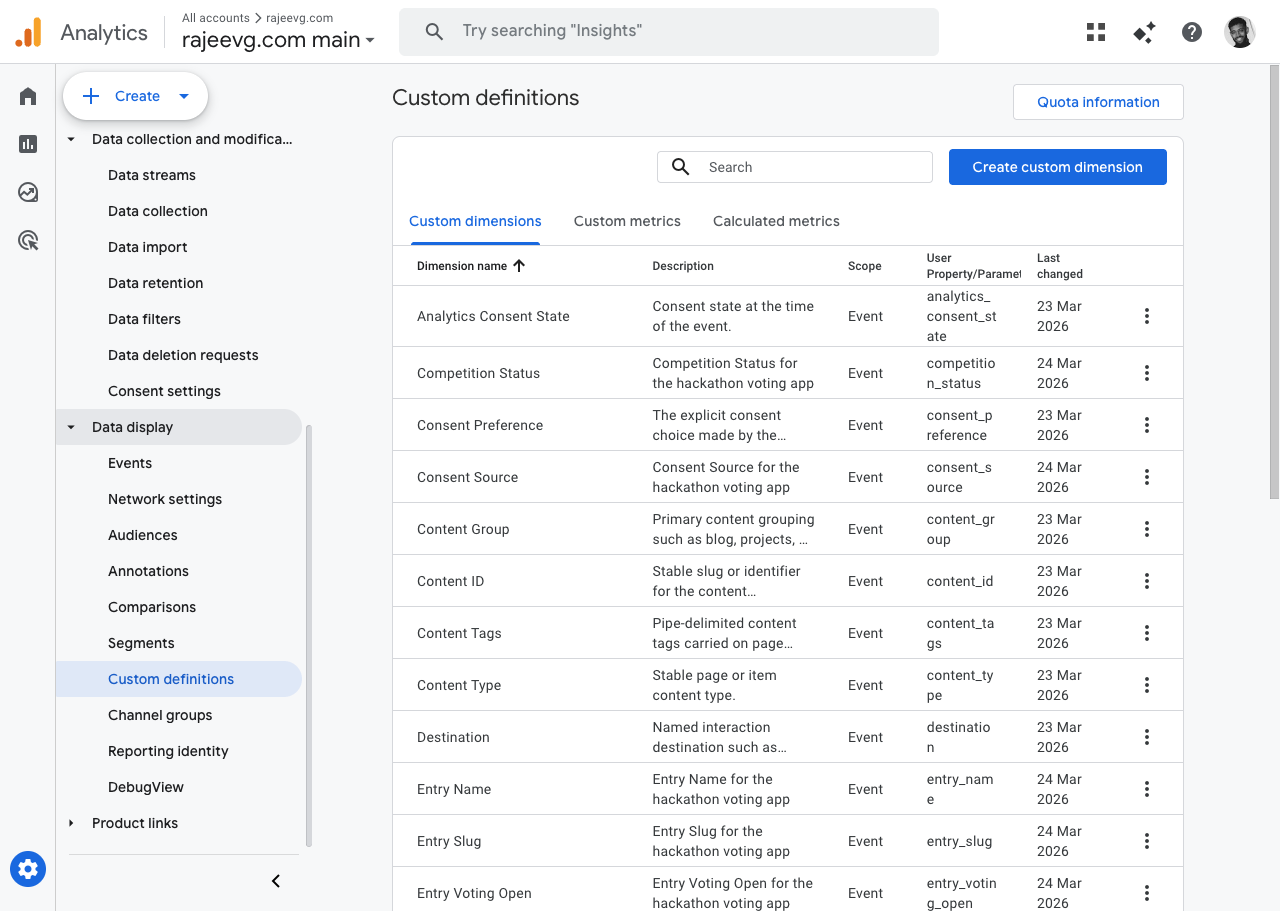Expand the Product links section
Image resolution: width=1280 pixels, height=911 pixels.
click(71, 823)
